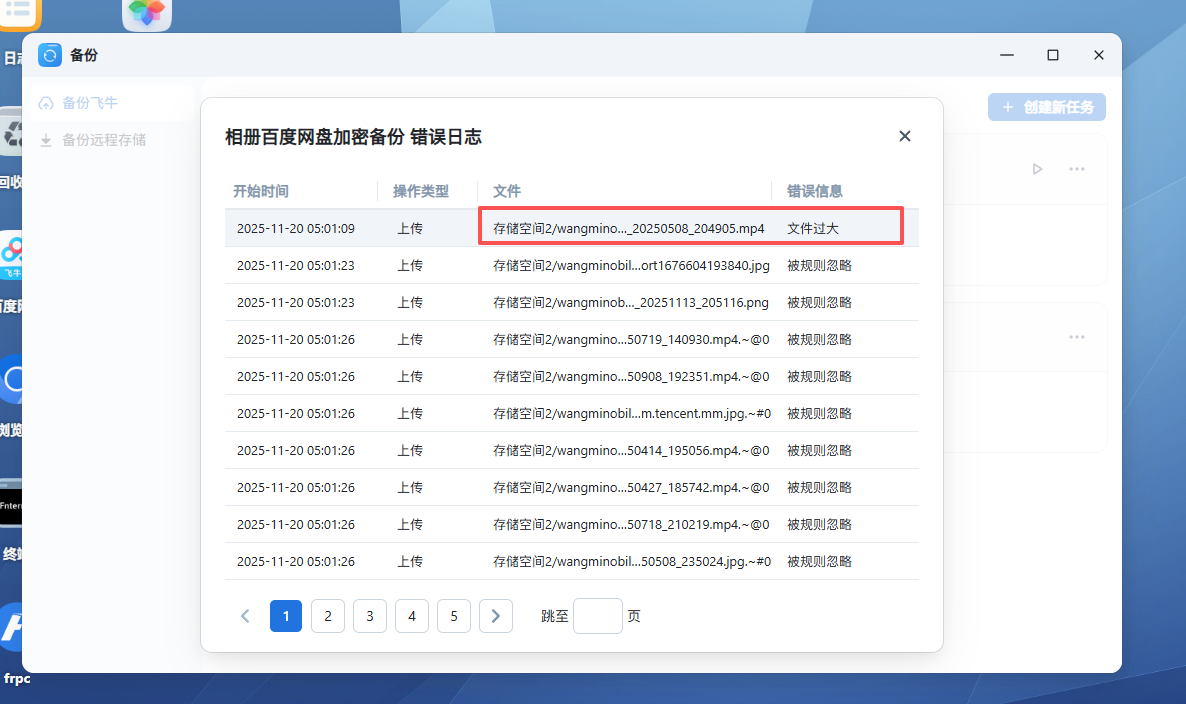Go to next page with right chevron
Image resolution: width=1186 pixels, height=704 pixels.
496,616
